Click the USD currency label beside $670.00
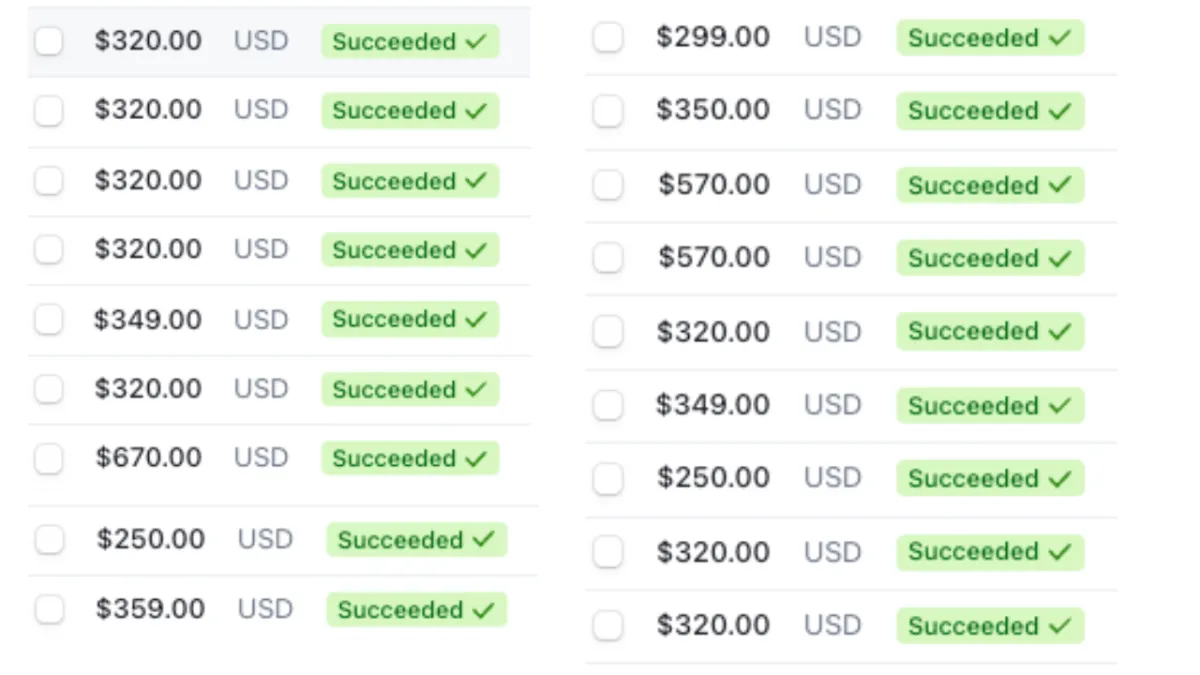The height and width of the screenshot is (675, 1200). coord(261,458)
